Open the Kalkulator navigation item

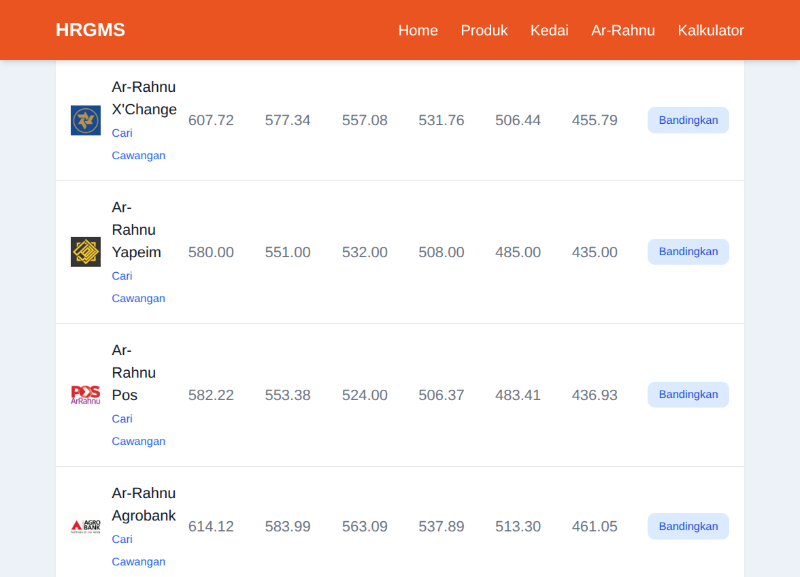[711, 30]
